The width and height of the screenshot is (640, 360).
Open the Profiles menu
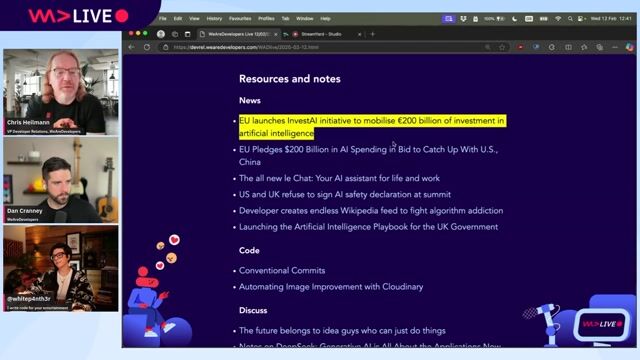click(266, 19)
